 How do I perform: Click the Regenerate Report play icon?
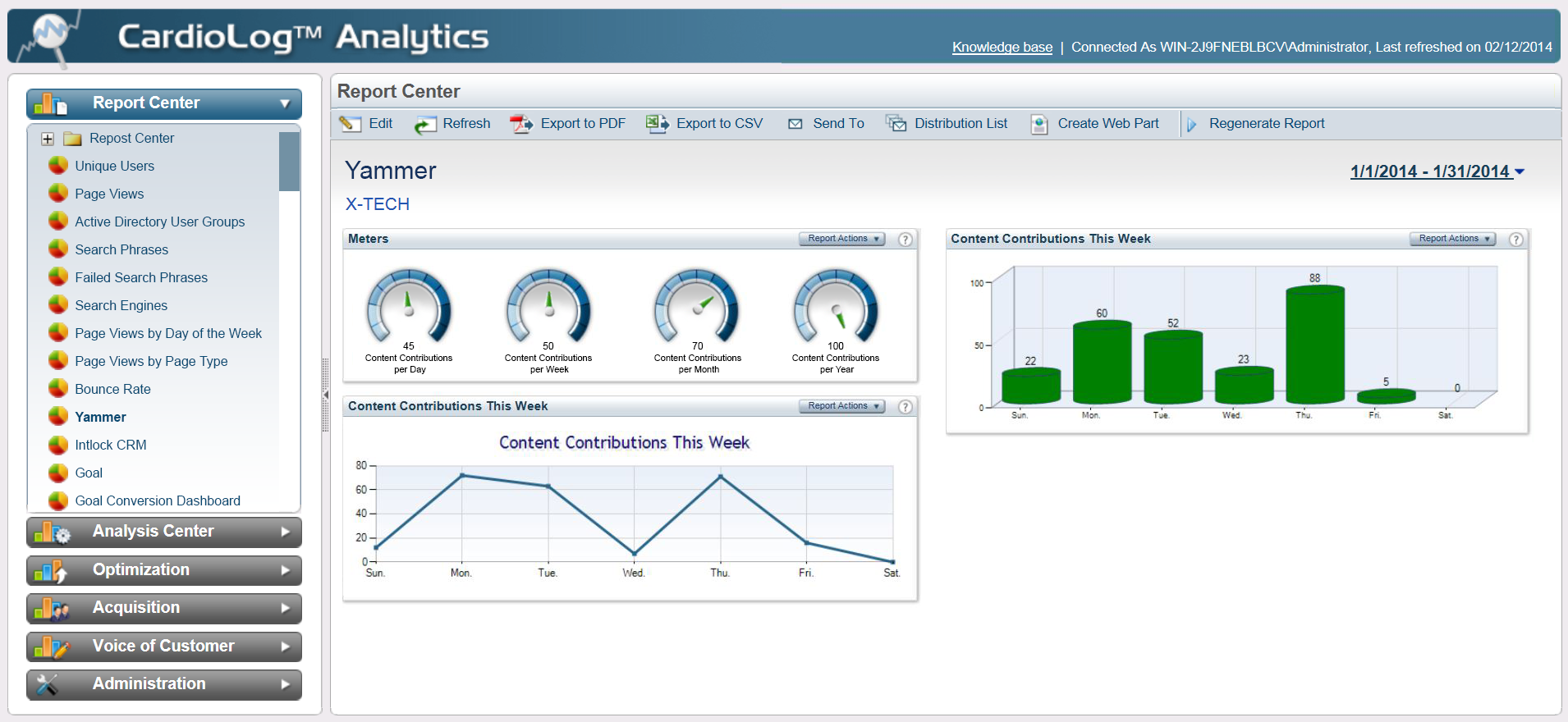(1192, 124)
